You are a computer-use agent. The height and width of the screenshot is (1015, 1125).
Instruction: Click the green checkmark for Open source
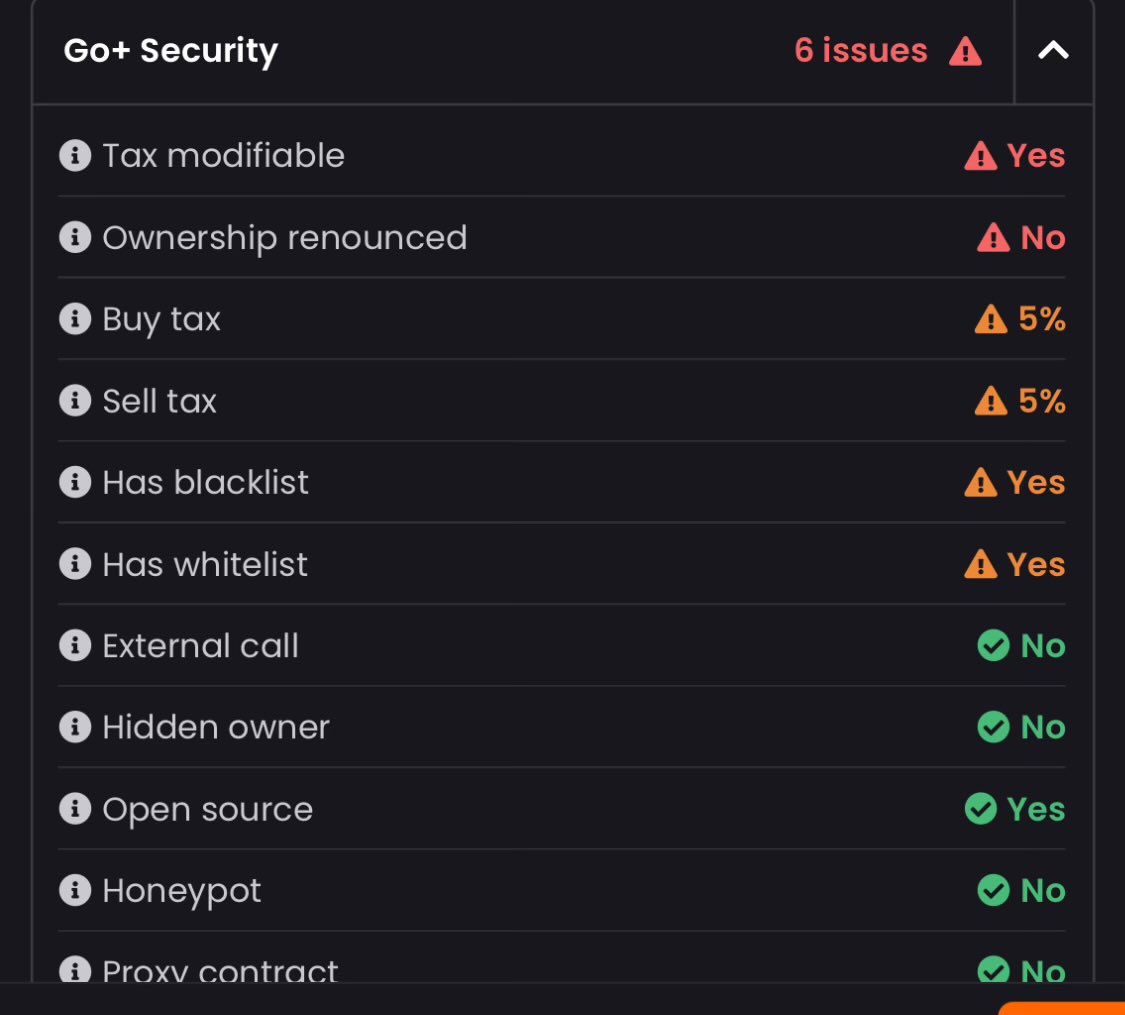pyautogui.click(x=981, y=808)
